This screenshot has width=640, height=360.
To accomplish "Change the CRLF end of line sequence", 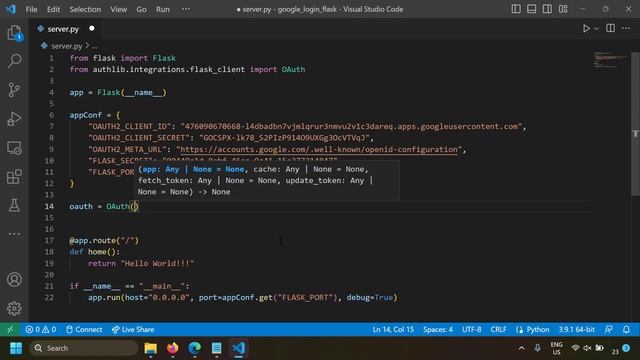I will click(498, 329).
